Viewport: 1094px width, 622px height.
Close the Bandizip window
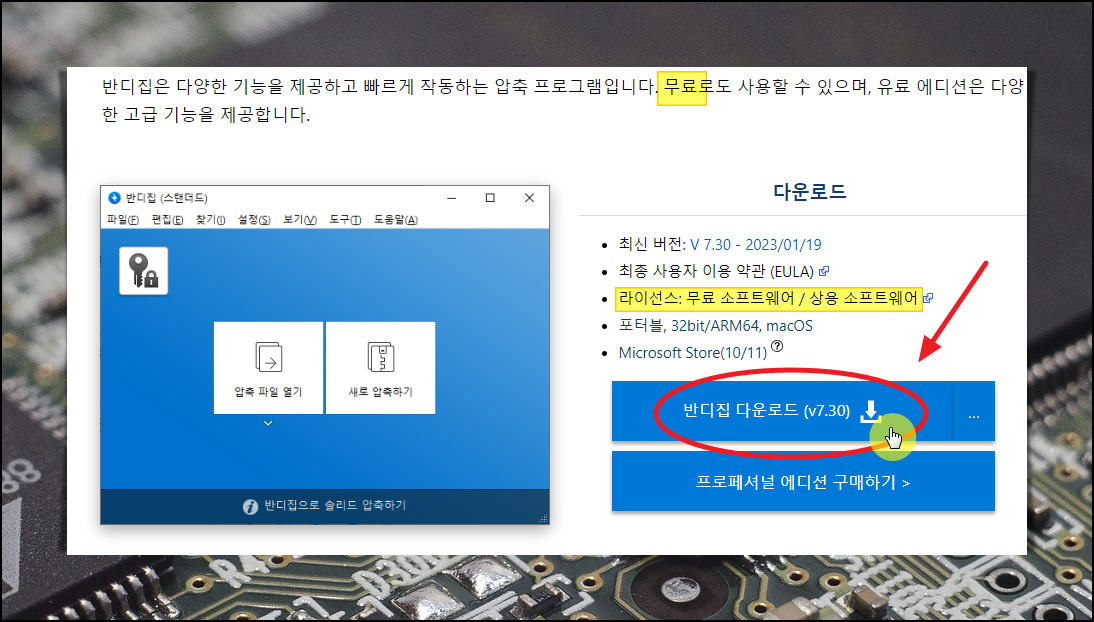click(529, 198)
